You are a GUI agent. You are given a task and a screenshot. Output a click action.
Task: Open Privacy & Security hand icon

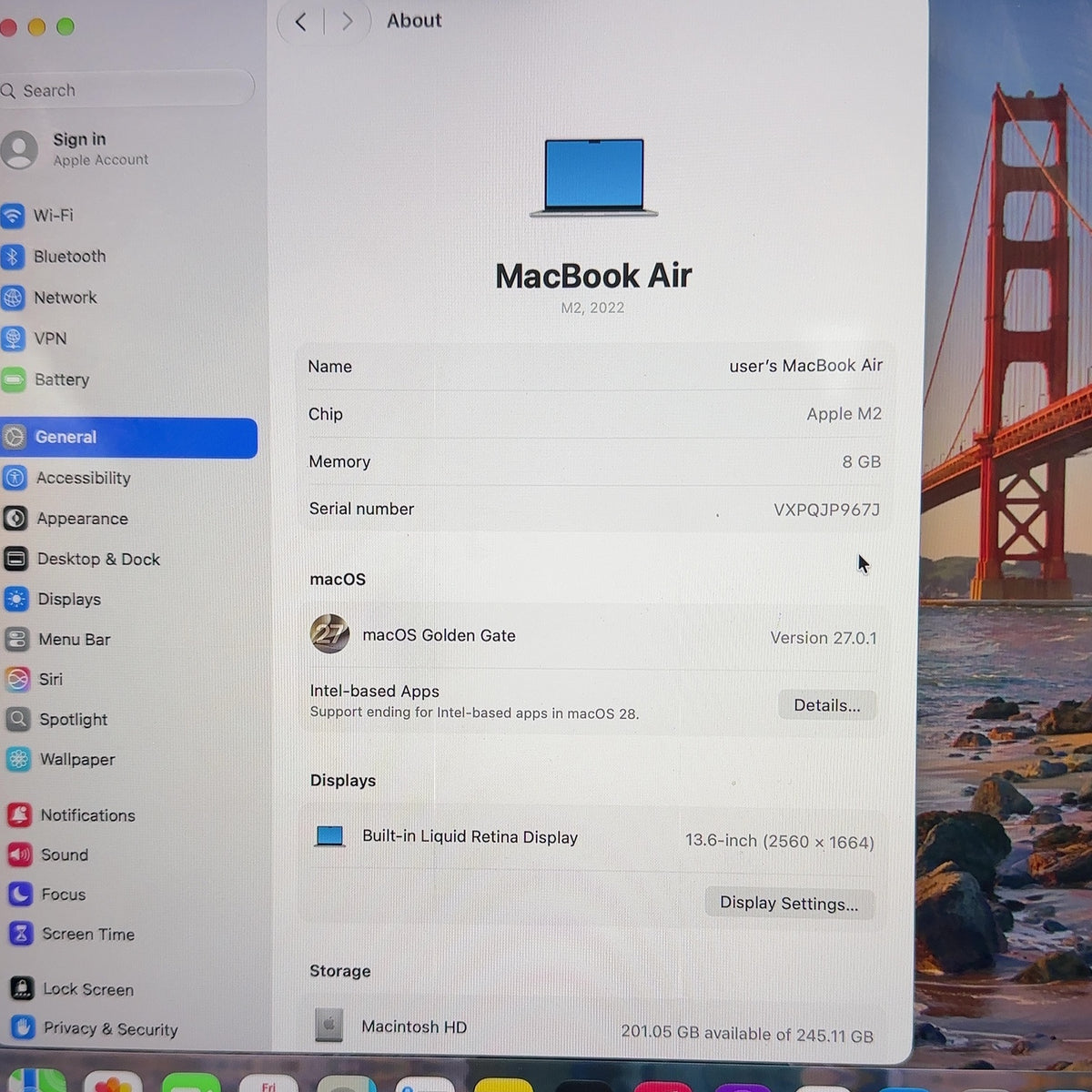[x=23, y=1028]
